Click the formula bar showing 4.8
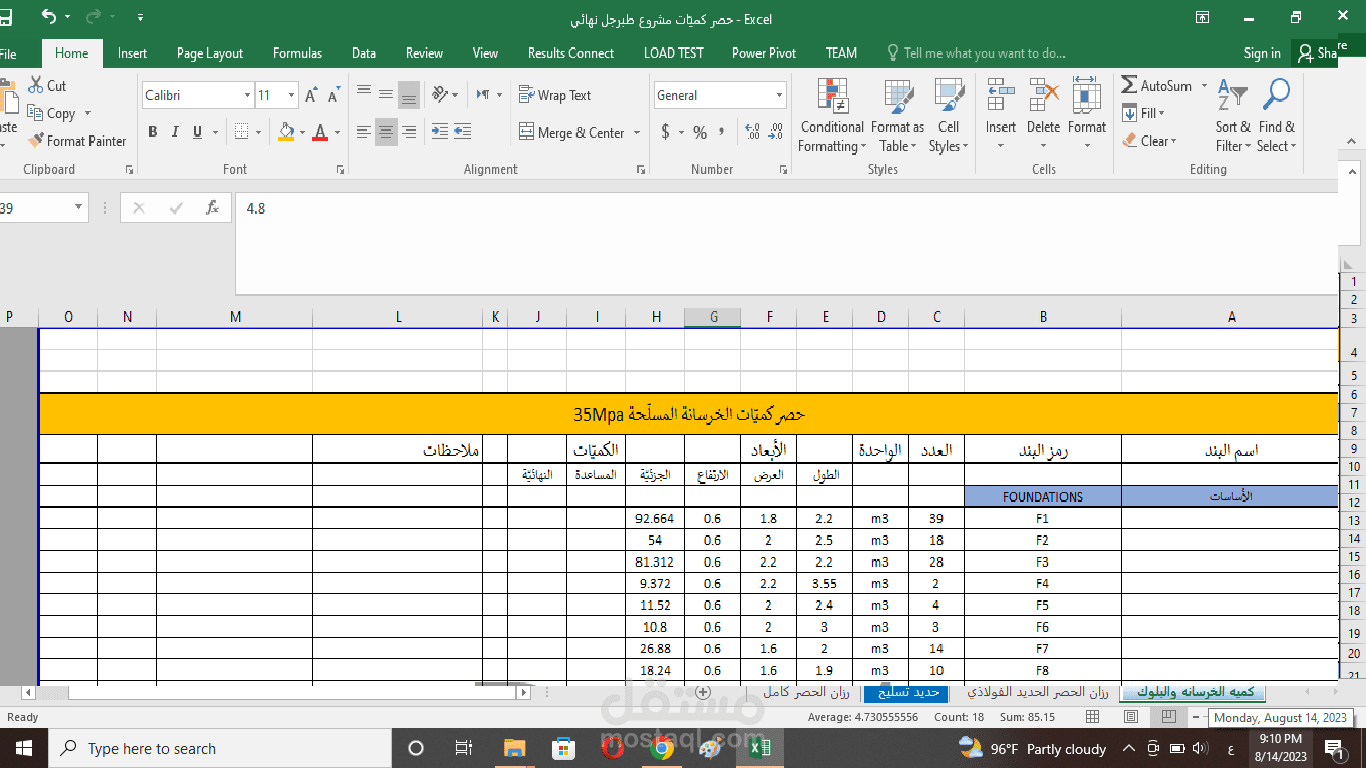The width and height of the screenshot is (1366, 768). tap(786, 243)
